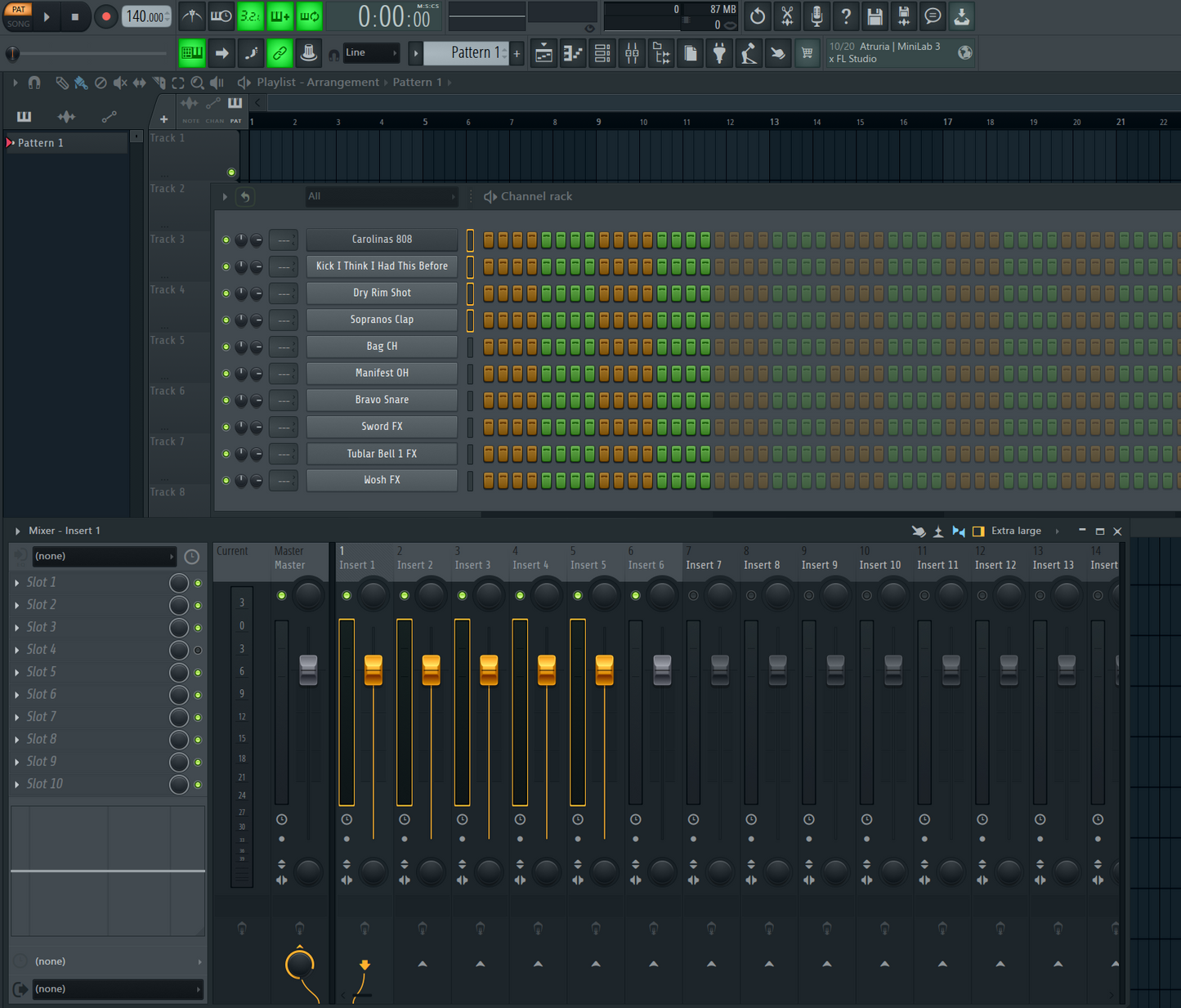Add new pattern with plus button
1181x1008 pixels.
pyautogui.click(x=517, y=54)
